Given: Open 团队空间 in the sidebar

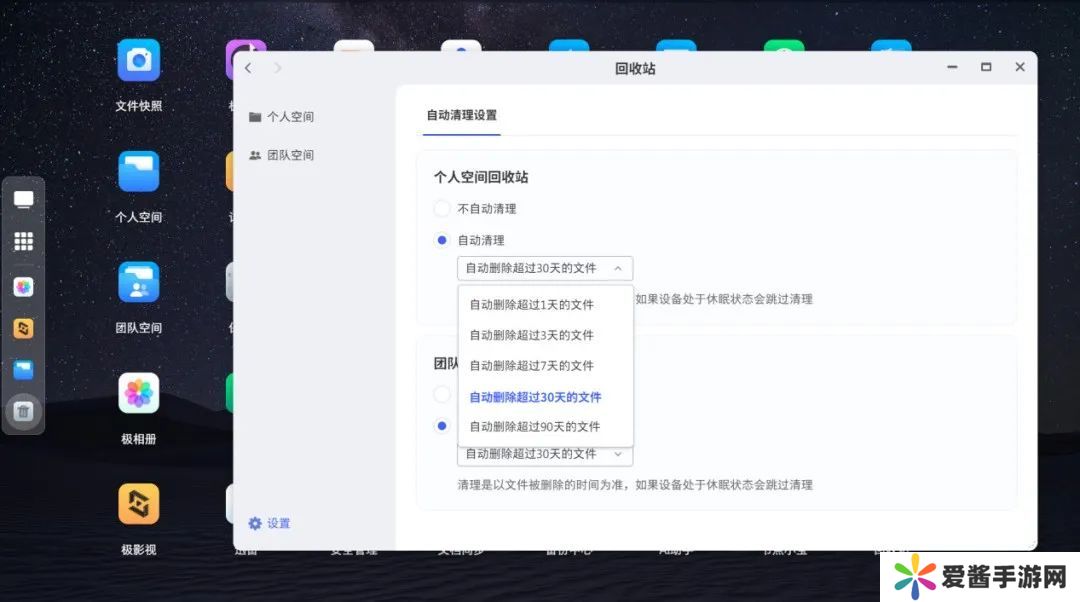Looking at the screenshot, I should pyautogui.click(x=289, y=156).
